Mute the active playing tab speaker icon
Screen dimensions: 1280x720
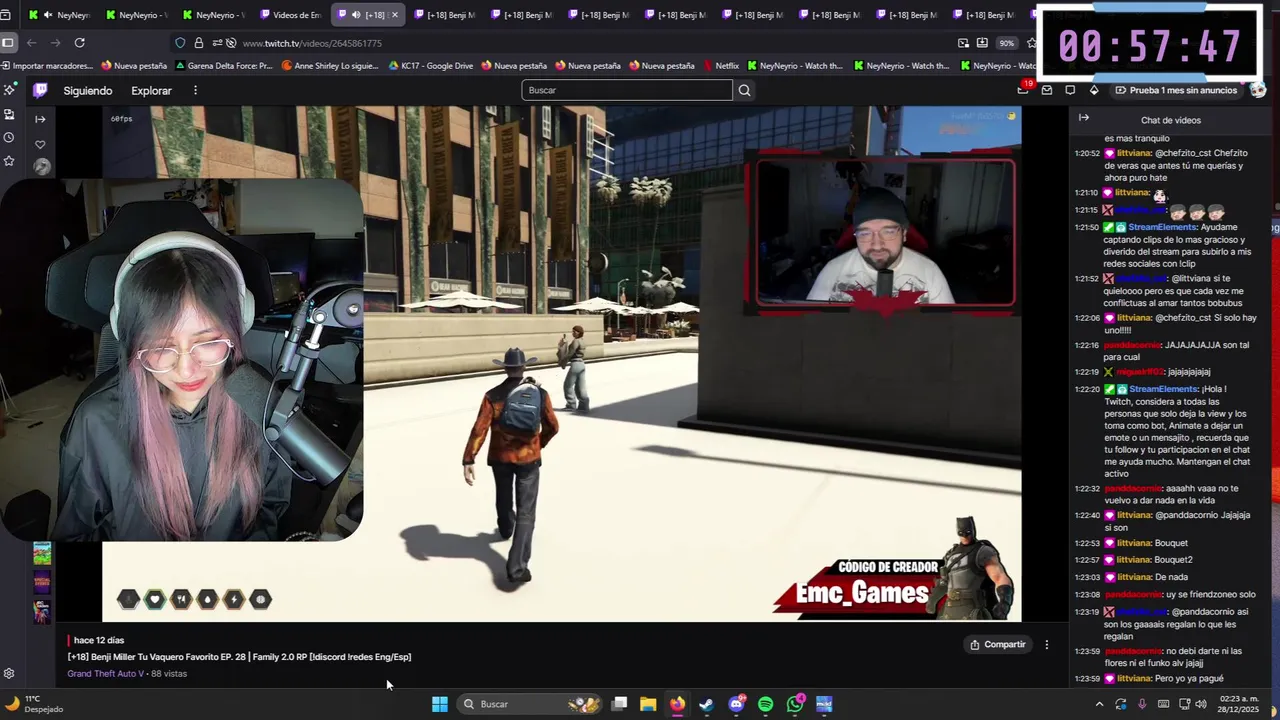pos(356,15)
